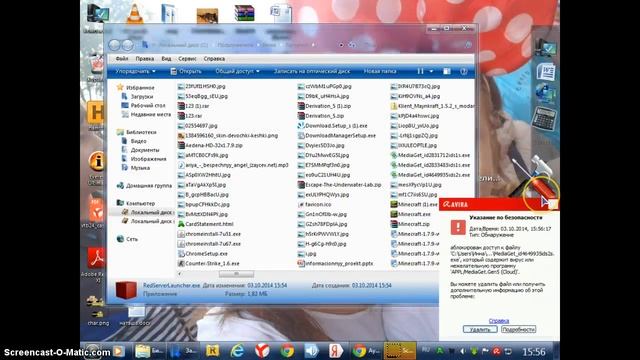Image resolution: width=640 pixels, height=360 pixels.
Task: Open the view options dropdown arrow
Action: tap(431, 71)
